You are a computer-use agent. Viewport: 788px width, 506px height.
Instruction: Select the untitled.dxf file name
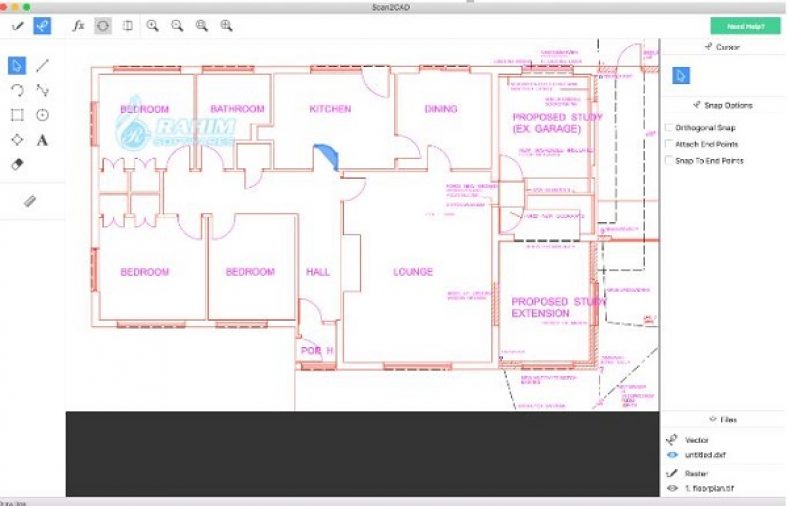(705, 455)
